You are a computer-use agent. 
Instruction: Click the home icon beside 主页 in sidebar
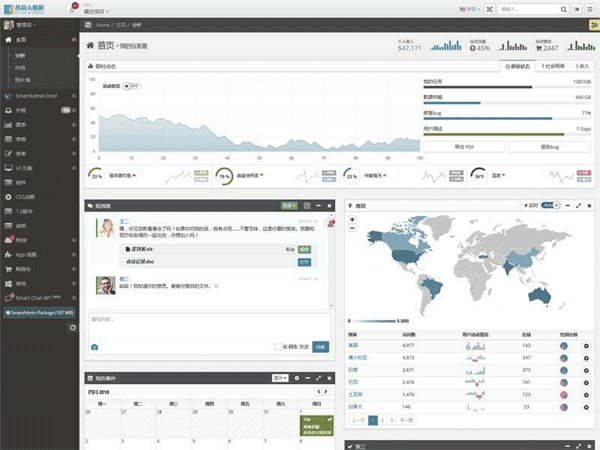[x=7, y=39]
